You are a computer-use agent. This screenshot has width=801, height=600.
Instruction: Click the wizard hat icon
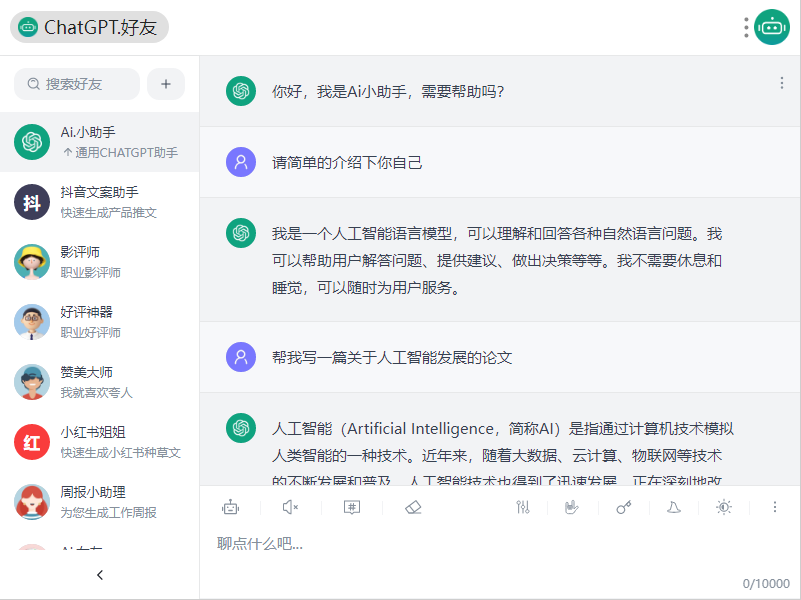click(674, 507)
